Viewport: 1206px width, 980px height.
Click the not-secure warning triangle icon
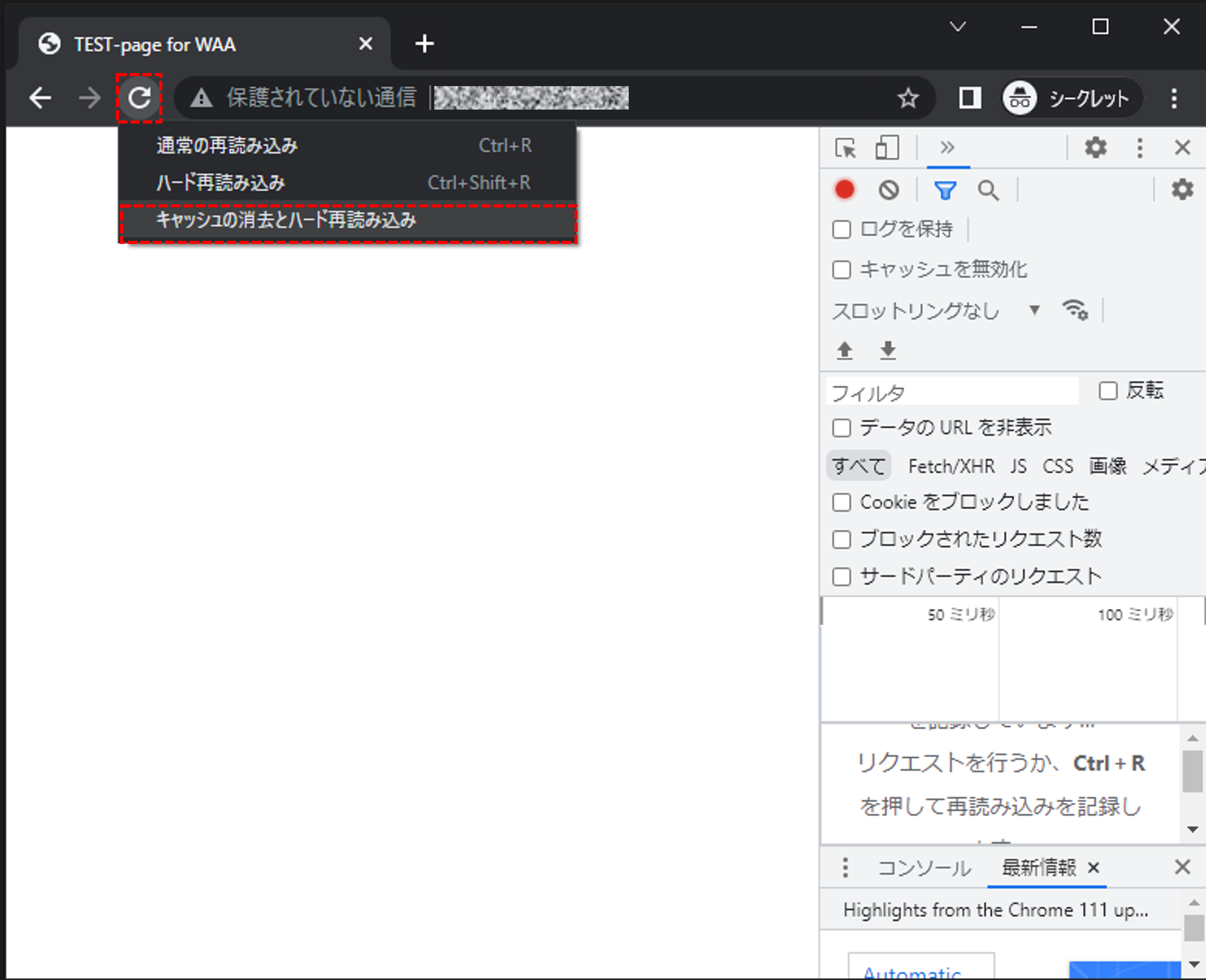point(201,99)
